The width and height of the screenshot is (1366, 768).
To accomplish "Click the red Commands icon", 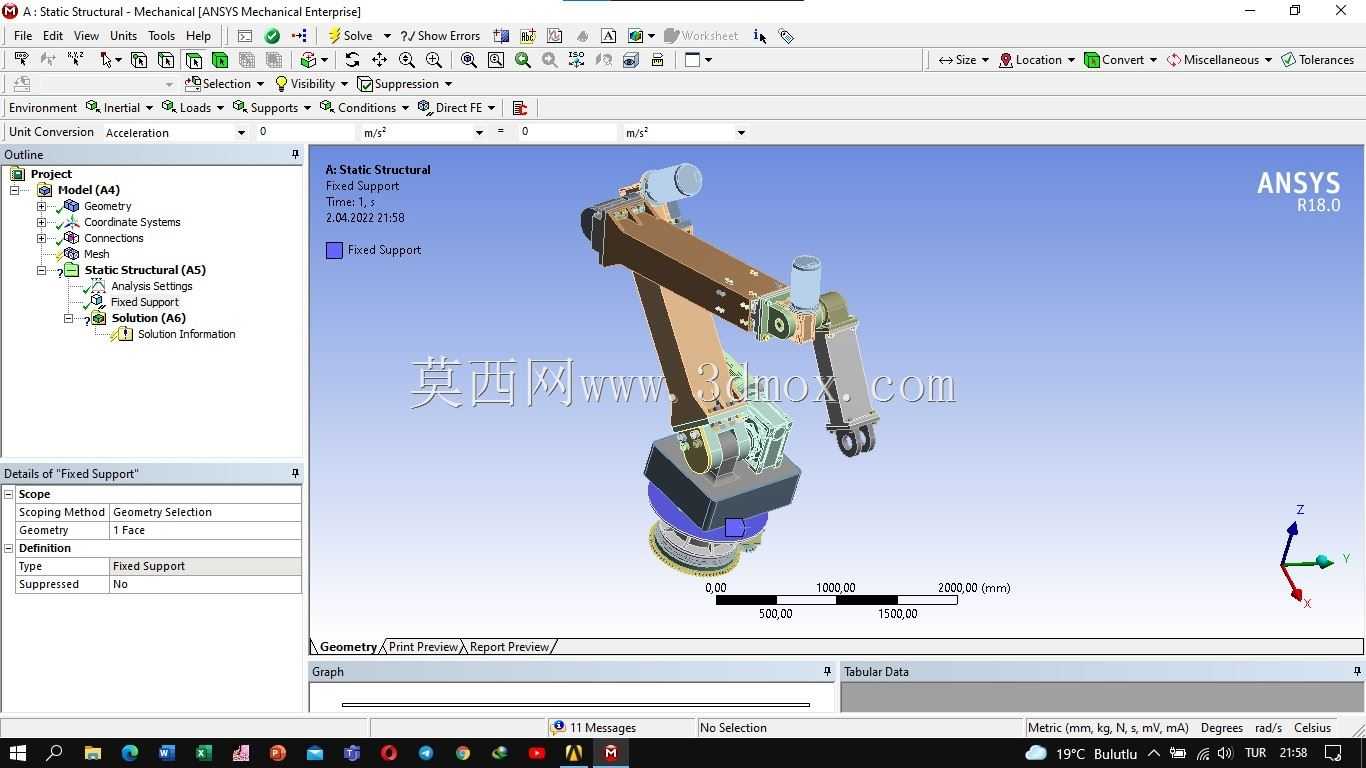I will coord(519,108).
